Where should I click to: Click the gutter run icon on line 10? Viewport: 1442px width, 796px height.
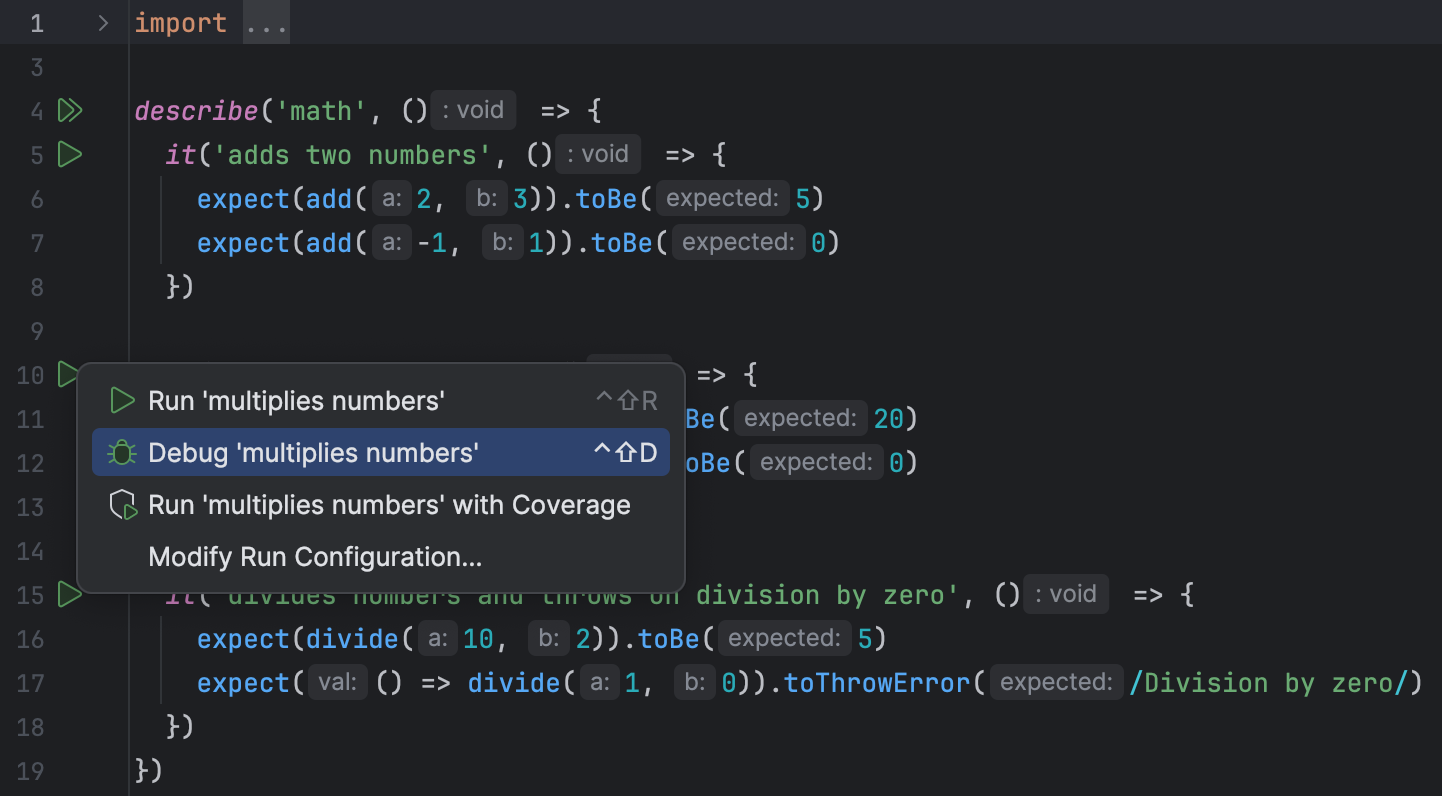tap(68, 375)
